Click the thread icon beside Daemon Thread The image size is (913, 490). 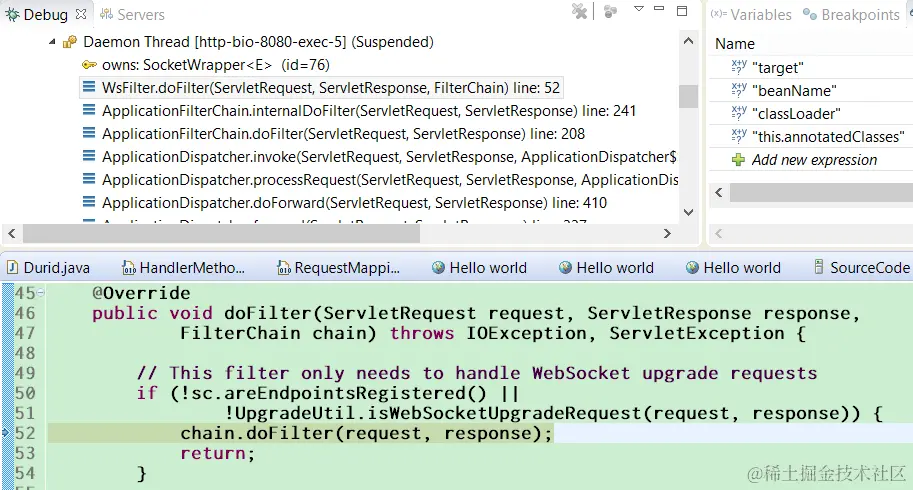tap(70, 42)
